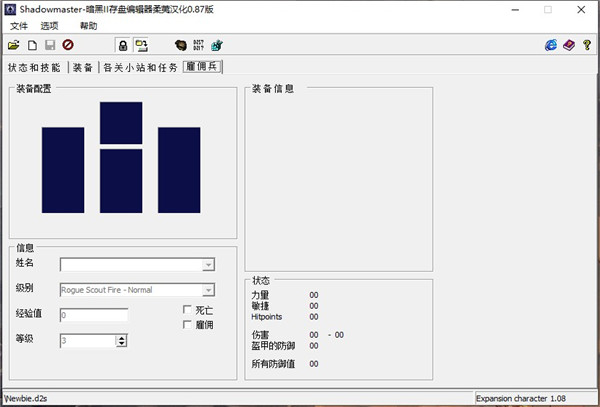
Task: Click the red prohibition circle icon
Action: point(68,45)
